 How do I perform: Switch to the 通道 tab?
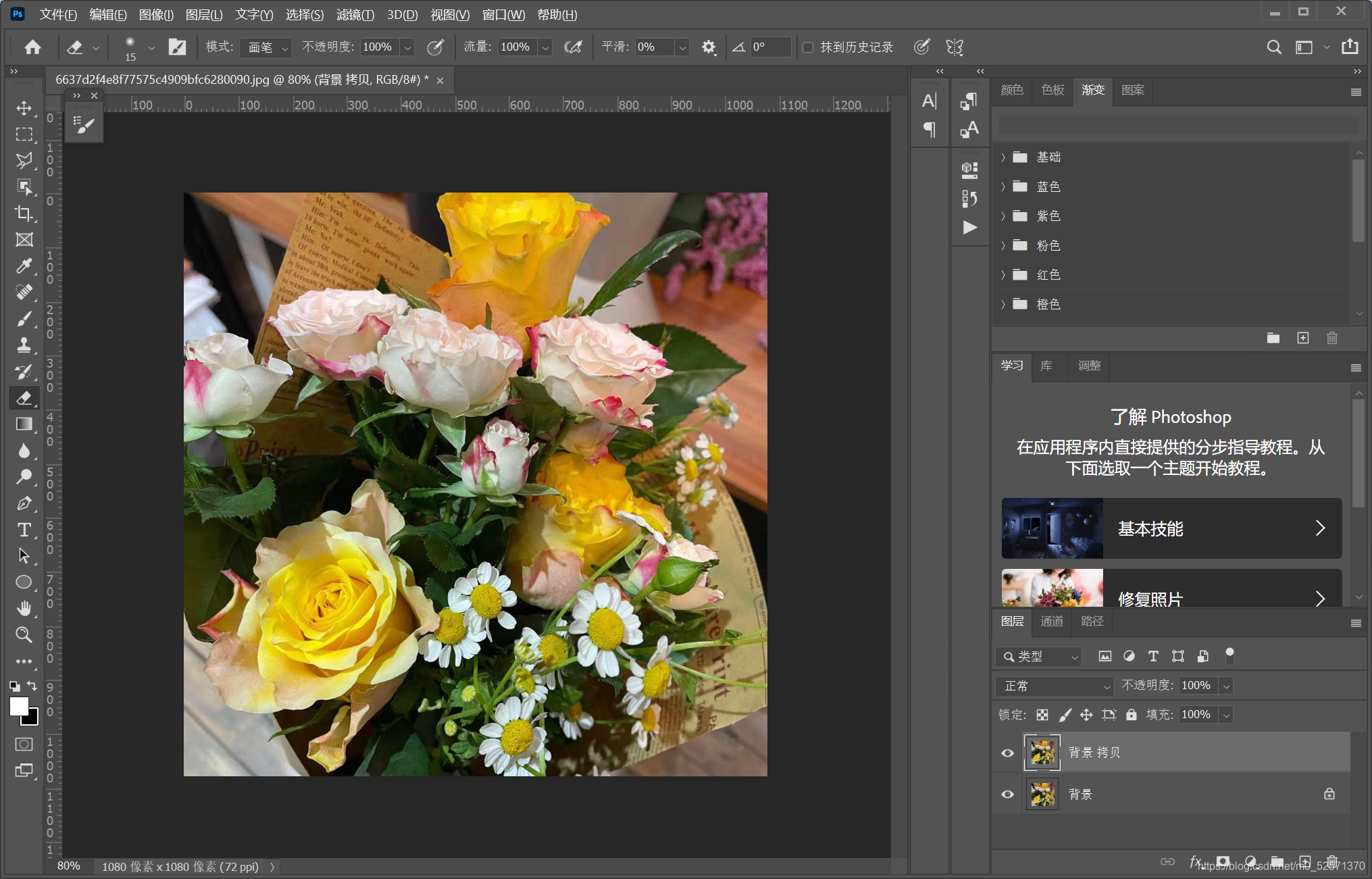(x=1052, y=621)
